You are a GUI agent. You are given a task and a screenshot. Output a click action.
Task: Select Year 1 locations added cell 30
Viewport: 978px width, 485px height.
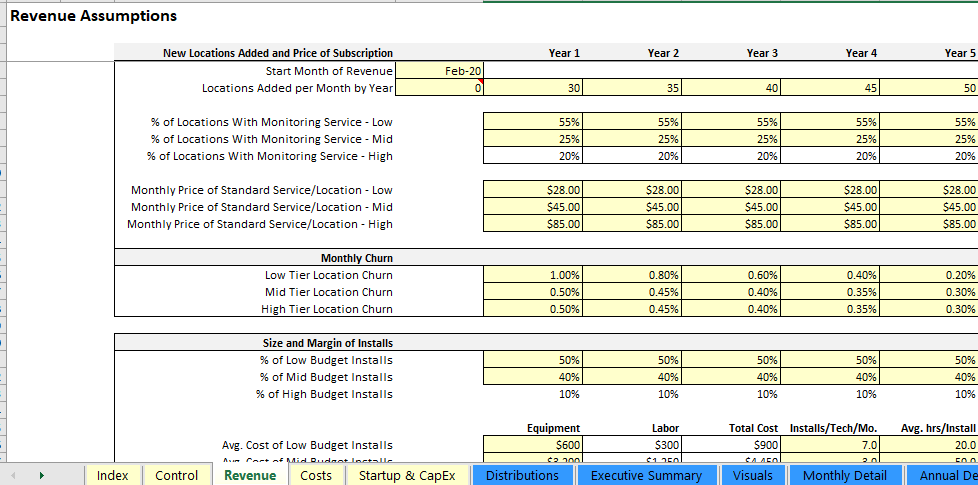pos(533,88)
